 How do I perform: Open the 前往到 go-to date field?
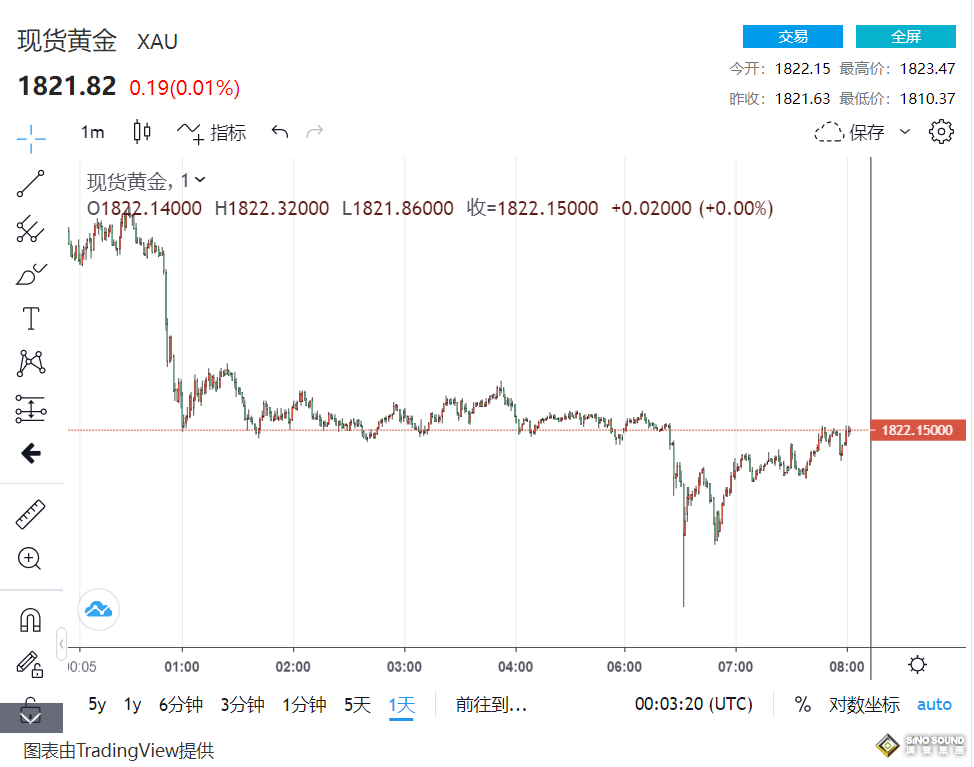[490, 704]
